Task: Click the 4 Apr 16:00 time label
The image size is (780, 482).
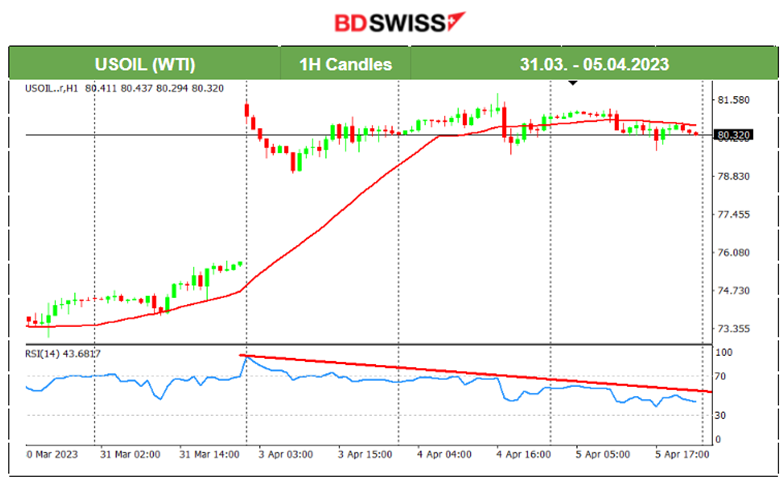Action: click(x=523, y=454)
